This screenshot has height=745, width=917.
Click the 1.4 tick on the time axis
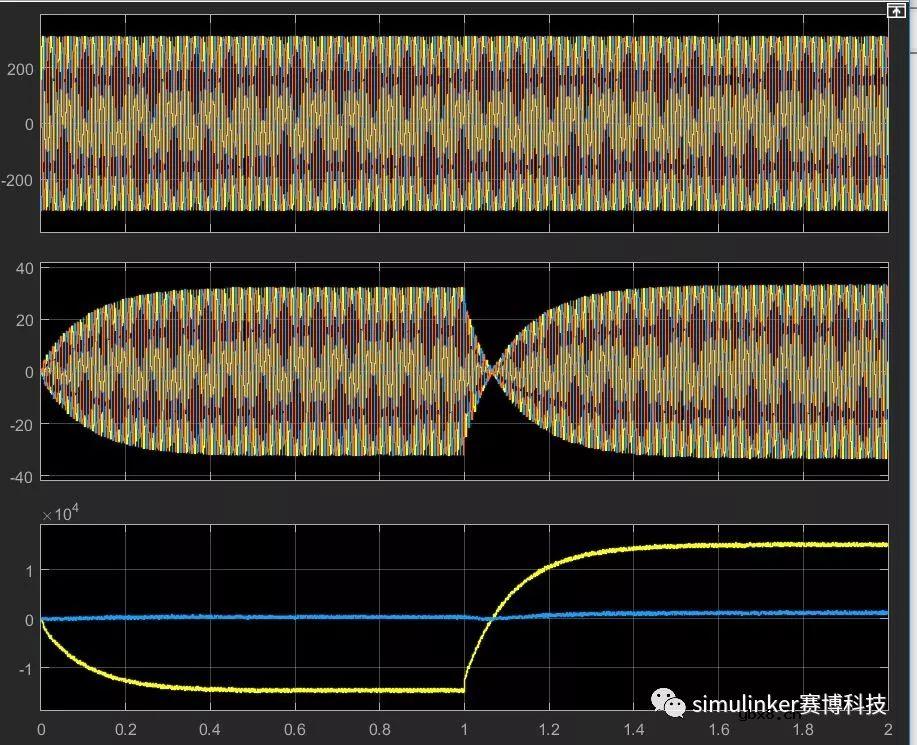pos(634,730)
